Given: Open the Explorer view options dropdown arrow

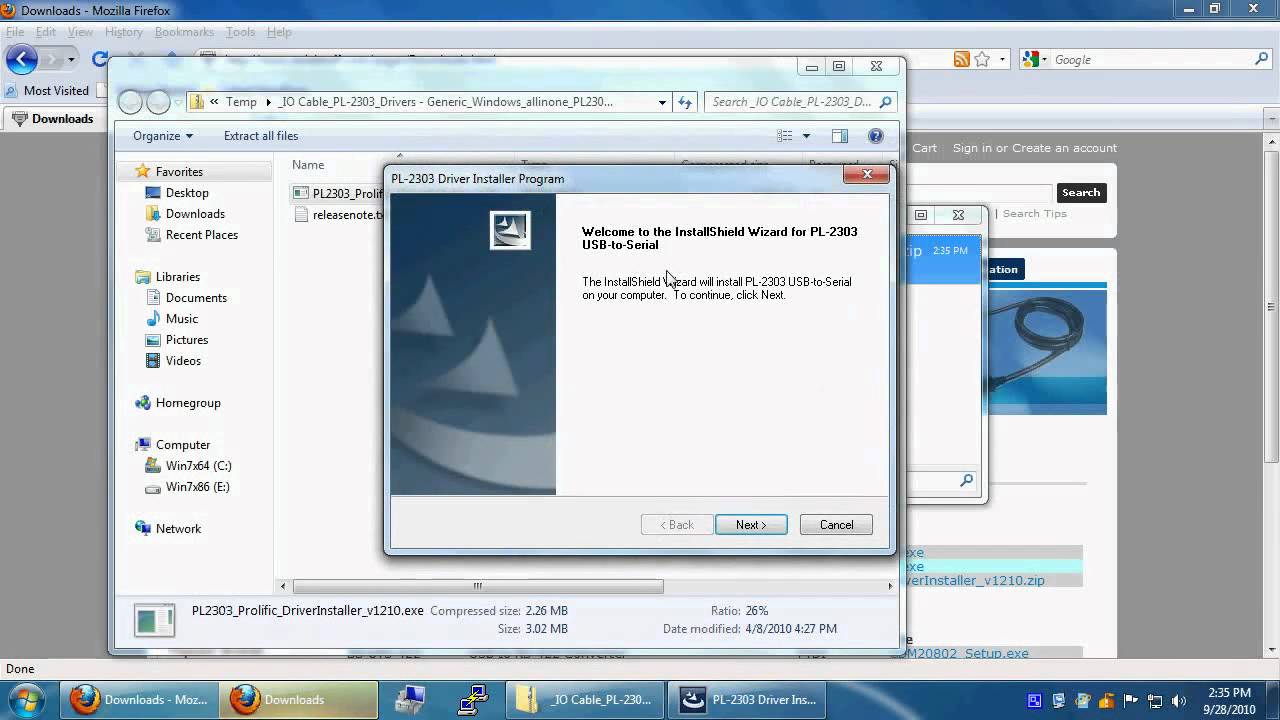Looking at the screenshot, I should (x=807, y=136).
